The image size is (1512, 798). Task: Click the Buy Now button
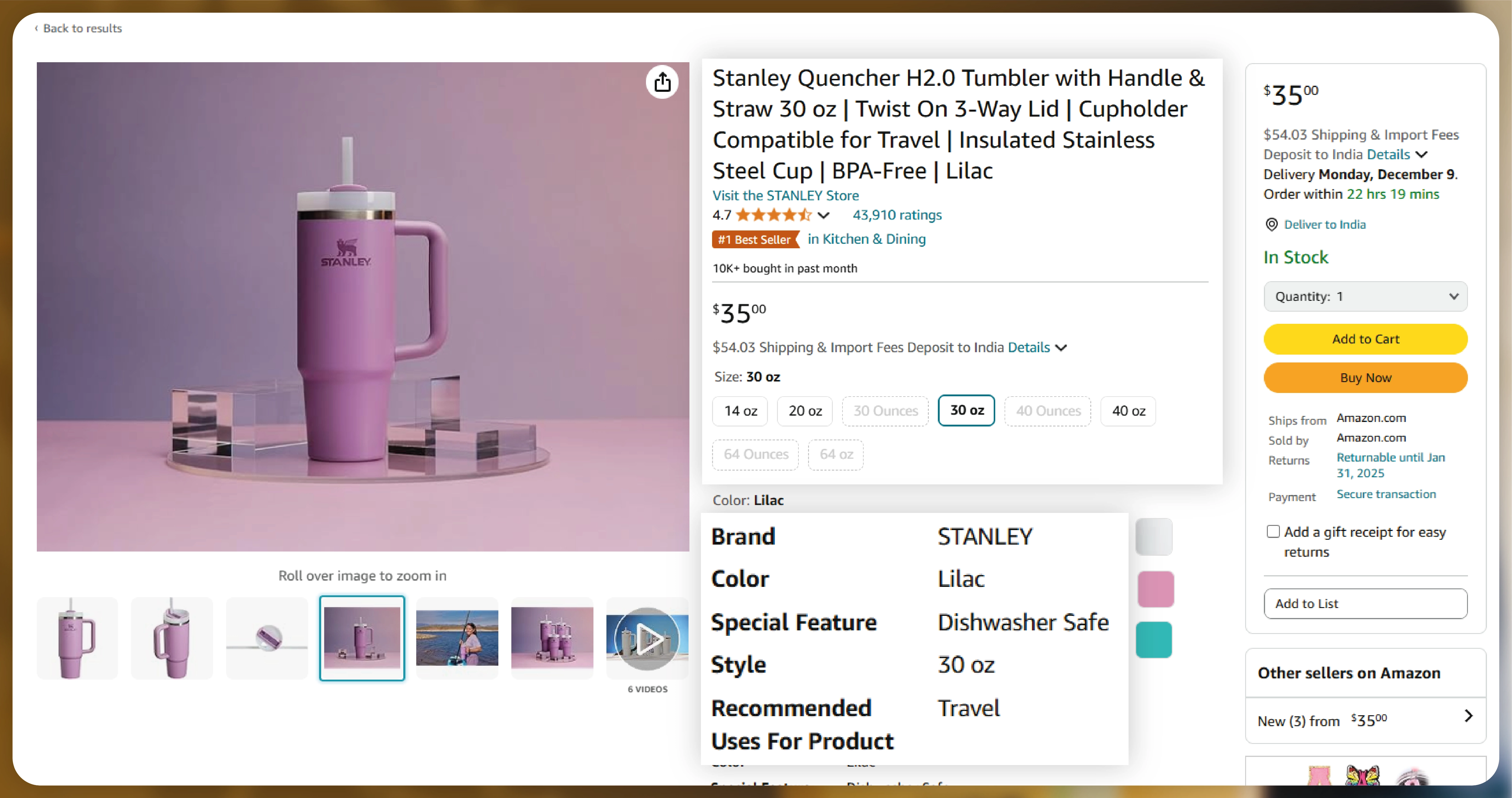[x=1365, y=378]
